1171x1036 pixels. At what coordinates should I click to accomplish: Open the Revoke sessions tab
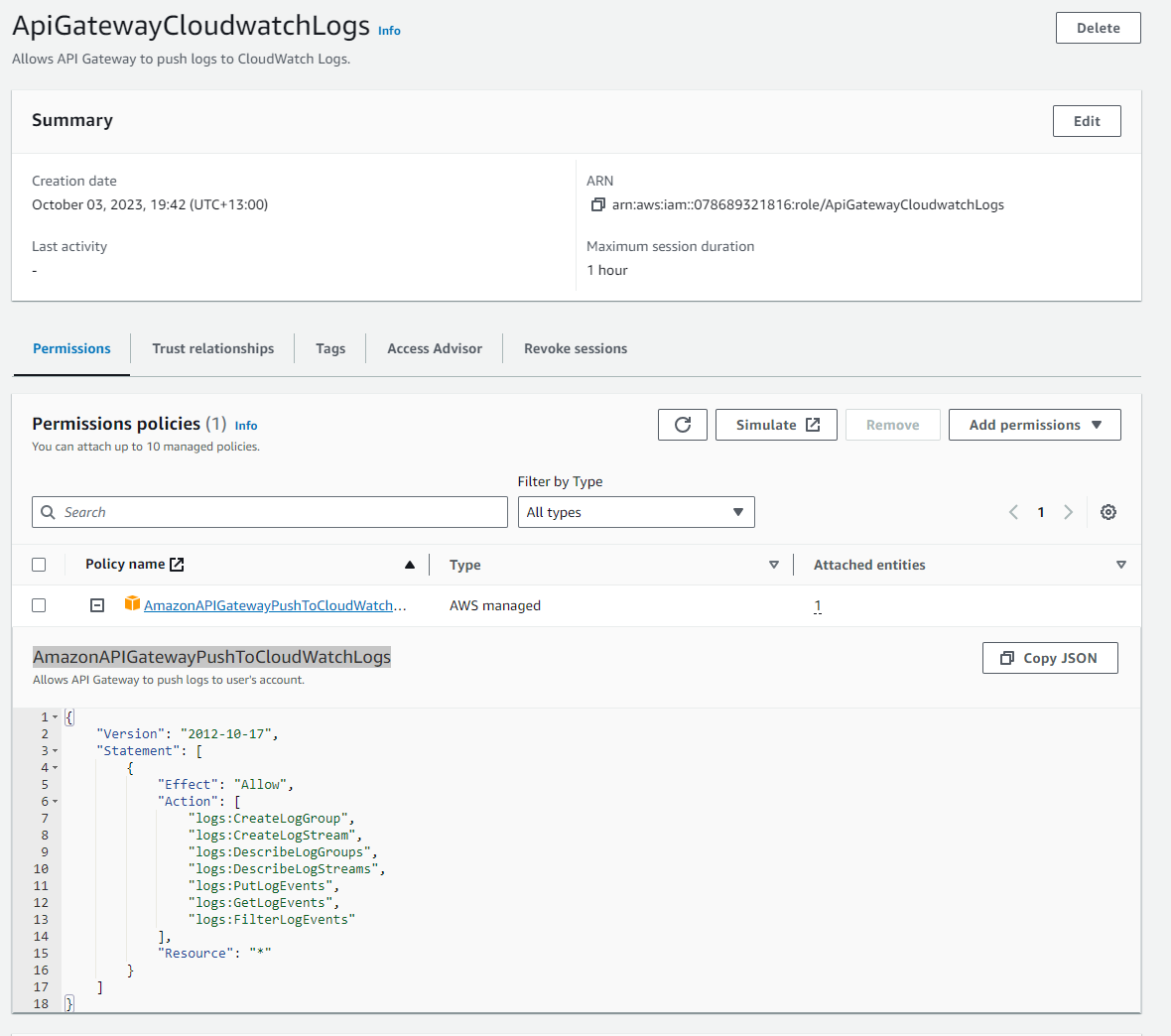(575, 349)
